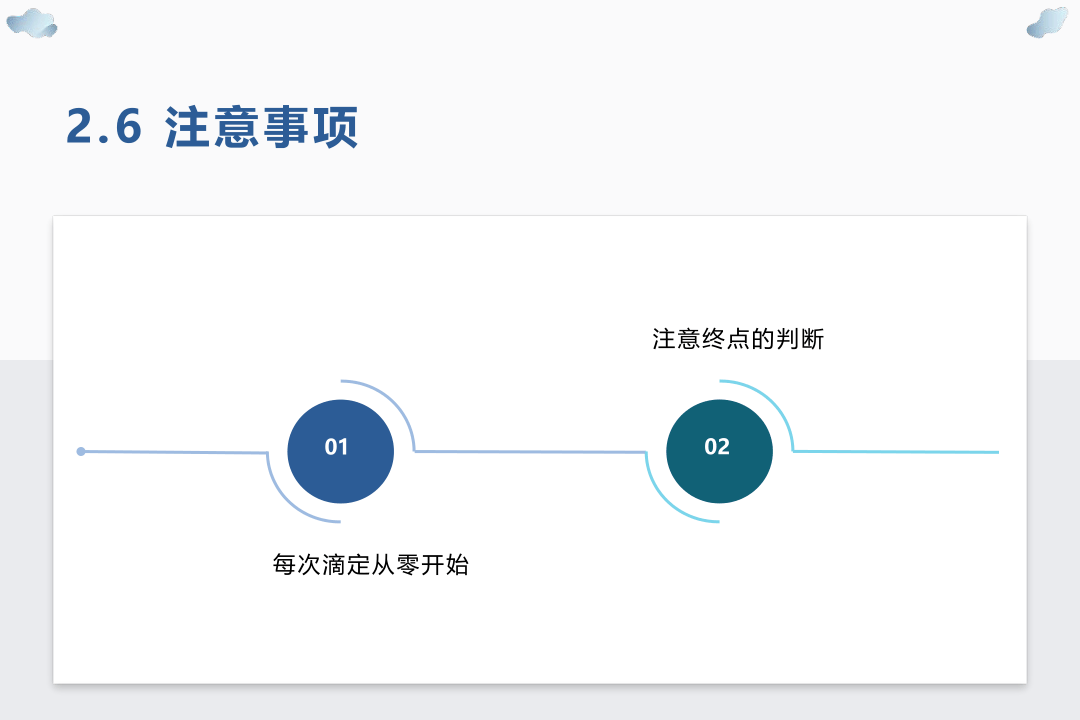This screenshot has height=720, width=1080.
Task: Click the line connecting circles 01 and 02
Action: click(x=530, y=452)
